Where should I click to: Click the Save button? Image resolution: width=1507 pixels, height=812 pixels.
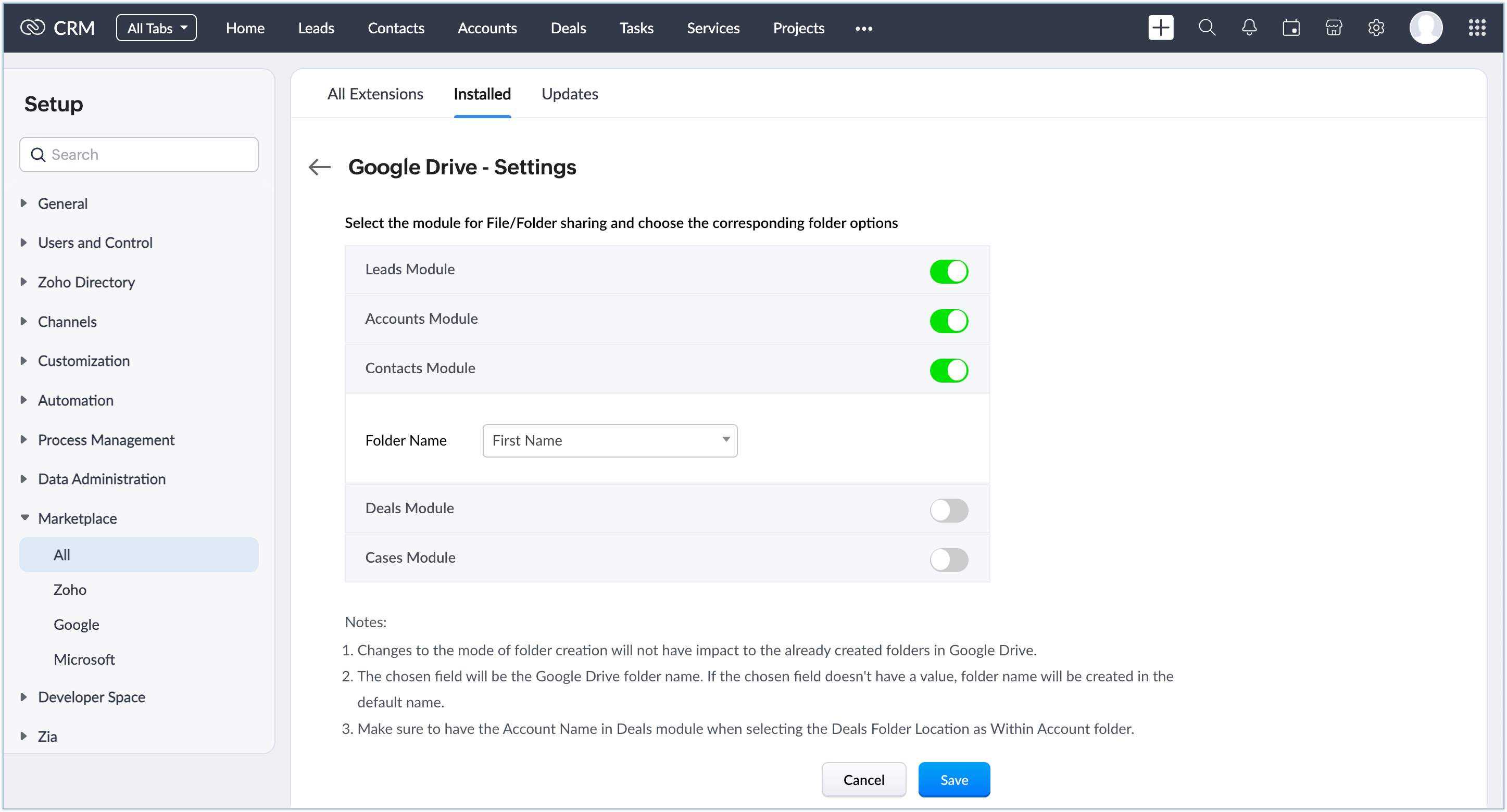953,779
